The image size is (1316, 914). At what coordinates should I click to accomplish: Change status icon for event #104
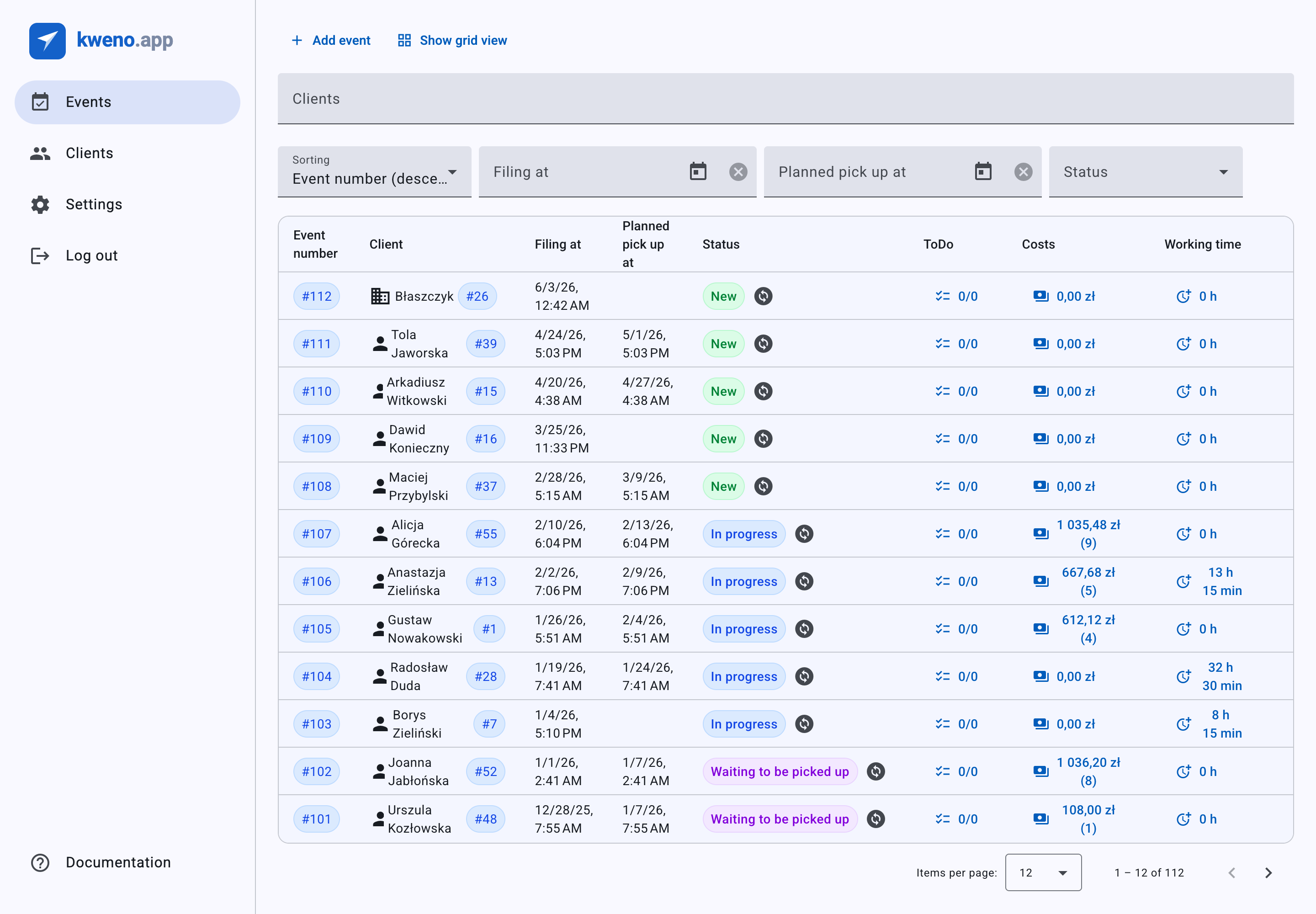804,676
